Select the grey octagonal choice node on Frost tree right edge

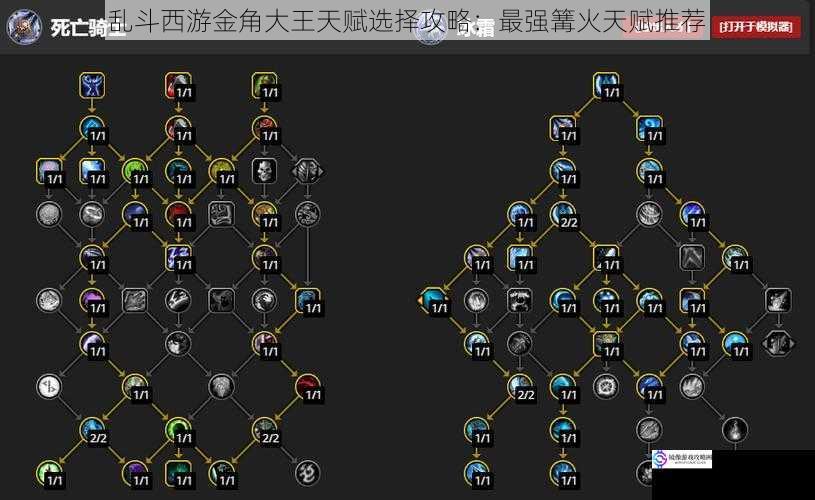click(x=778, y=344)
